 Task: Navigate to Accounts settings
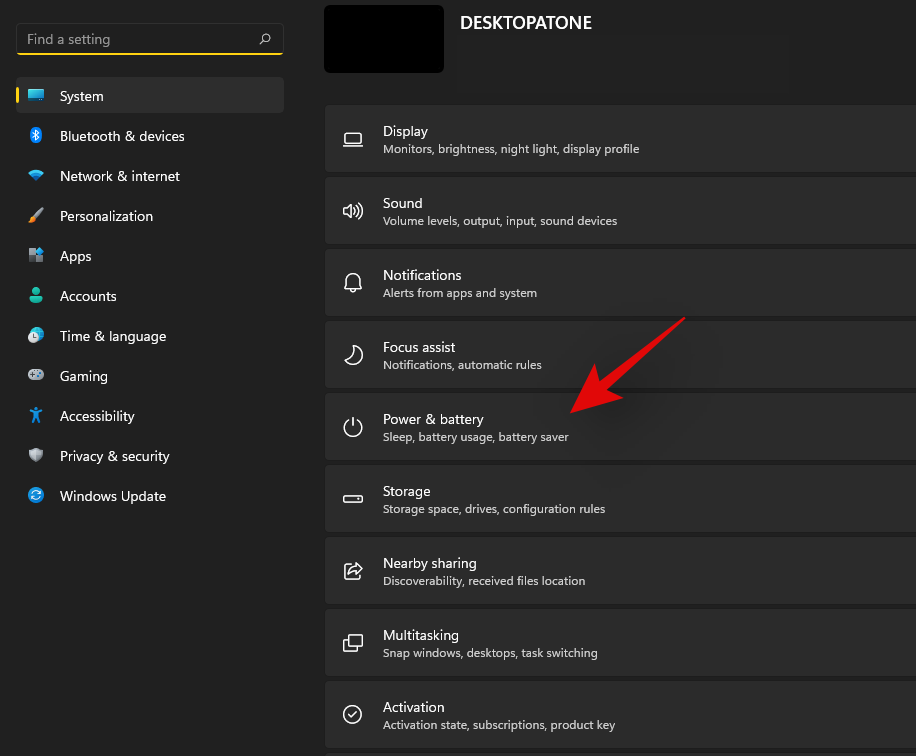pyautogui.click(x=150, y=296)
